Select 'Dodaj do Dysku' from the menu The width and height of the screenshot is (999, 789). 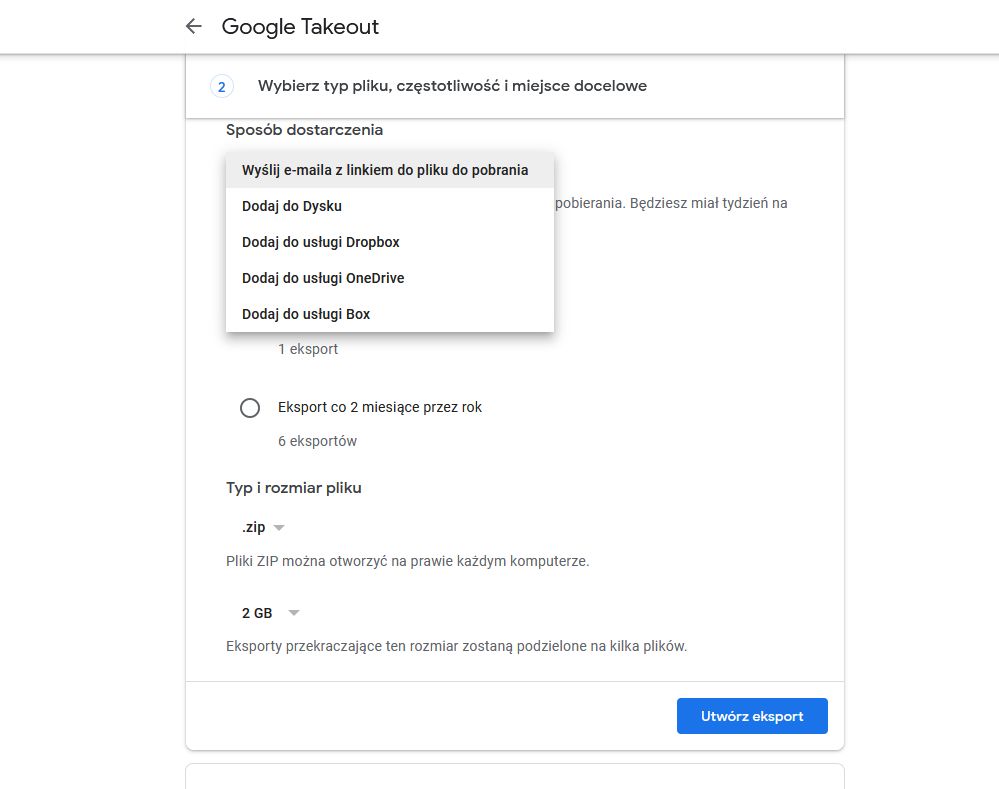(292, 206)
